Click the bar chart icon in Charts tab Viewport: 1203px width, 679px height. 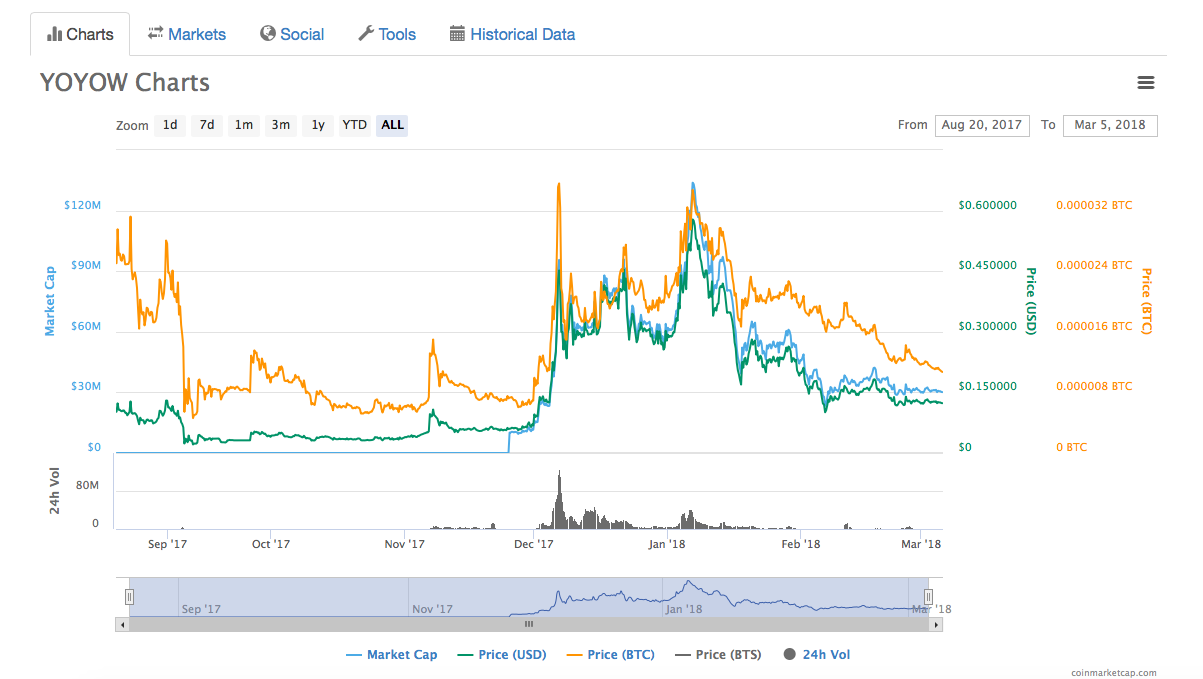pos(55,34)
